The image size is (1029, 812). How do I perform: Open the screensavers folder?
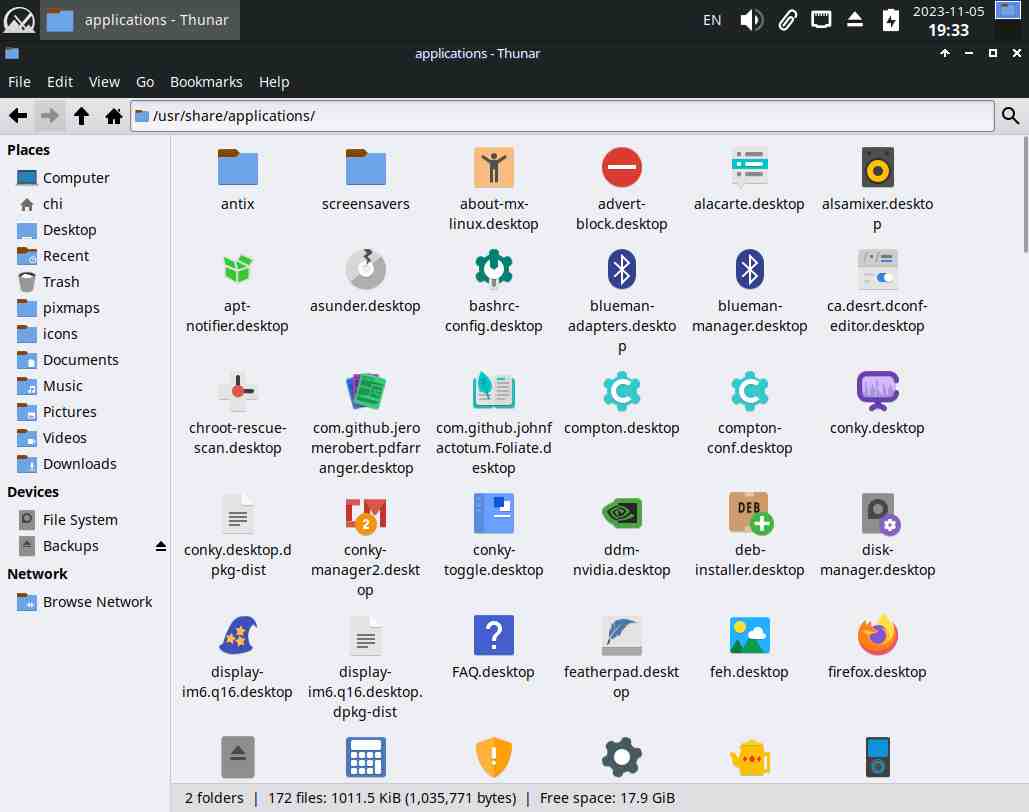pos(366,167)
